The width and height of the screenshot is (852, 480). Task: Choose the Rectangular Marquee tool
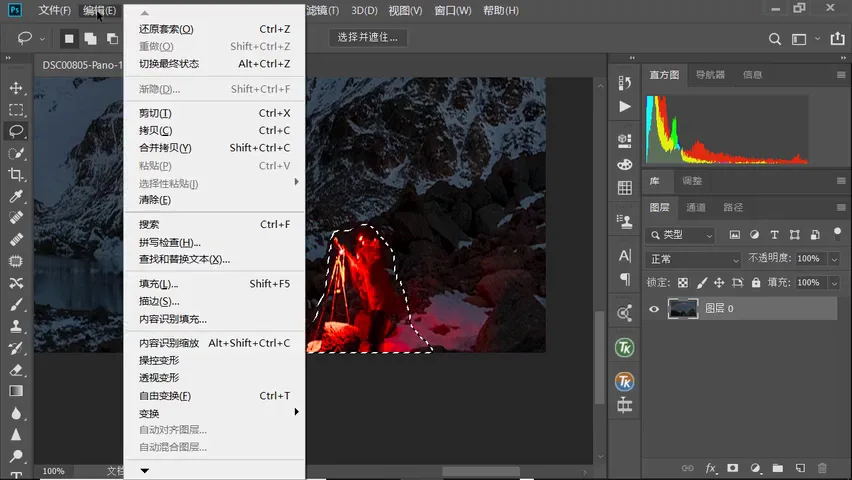coord(16,110)
